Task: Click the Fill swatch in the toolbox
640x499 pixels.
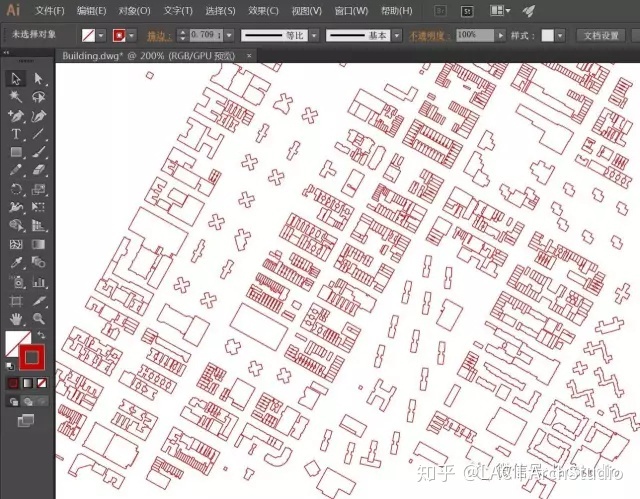Action: [x=14, y=341]
